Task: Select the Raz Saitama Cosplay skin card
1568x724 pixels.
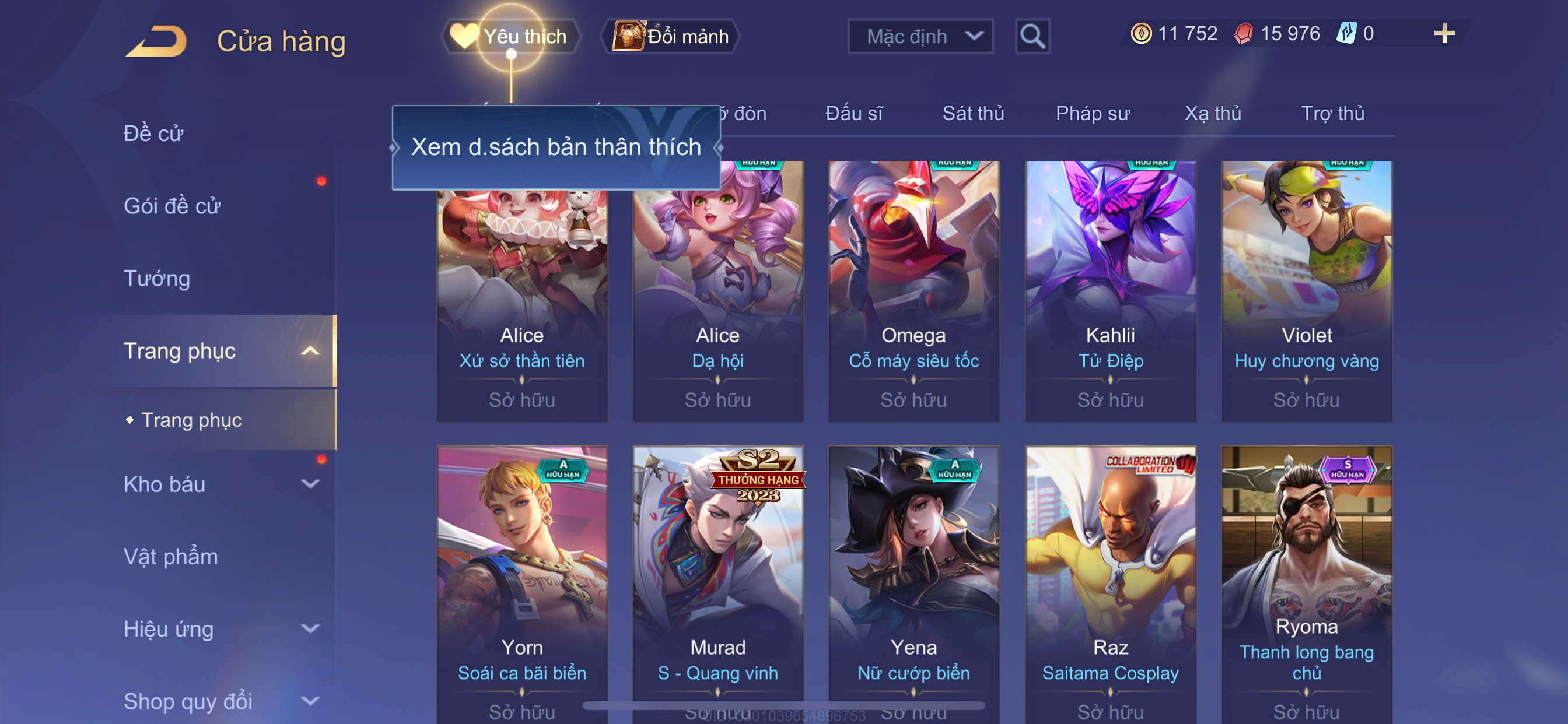Action: [1110, 584]
